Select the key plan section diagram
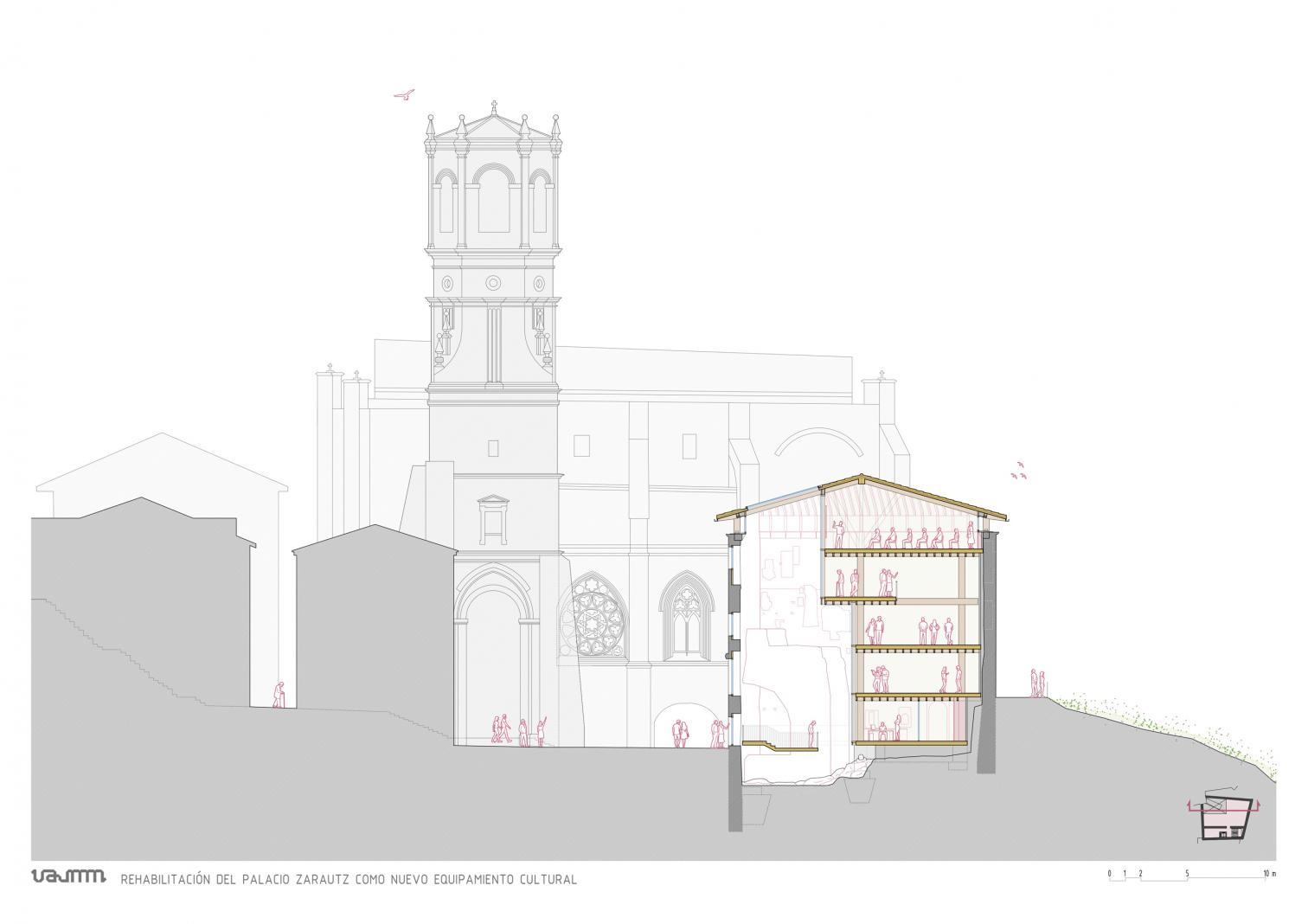This screenshot has height=924, width=1308. pyautogui.click(x=1222, y=817)
